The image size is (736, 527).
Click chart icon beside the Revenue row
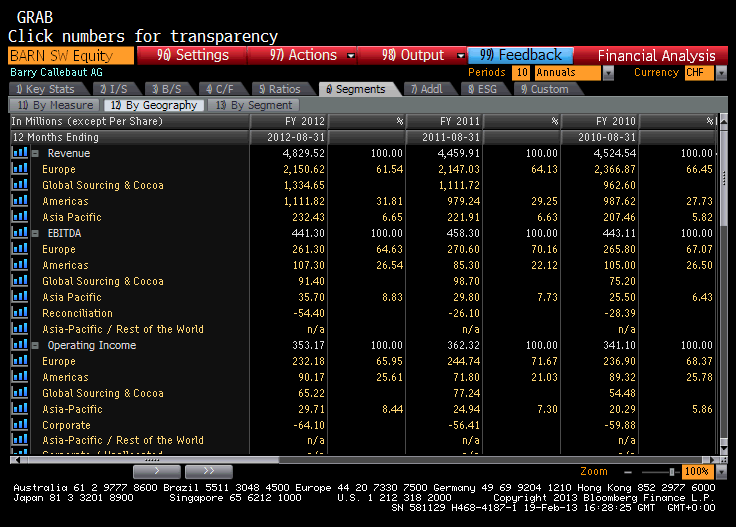point(19,153)
